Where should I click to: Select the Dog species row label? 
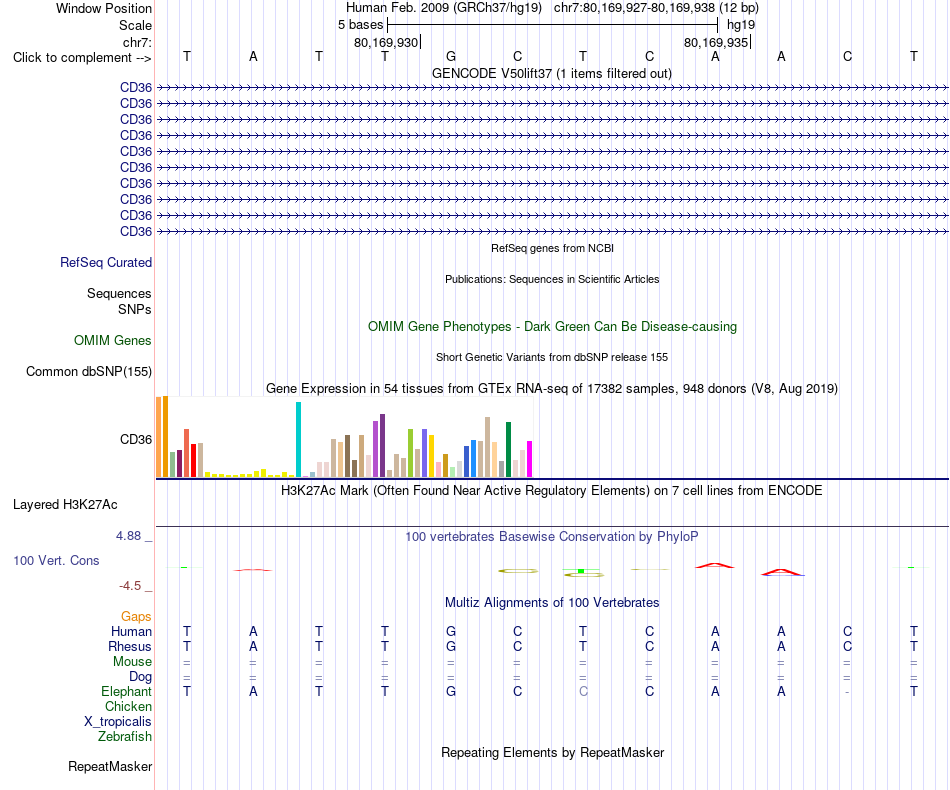tap(140, 677)
